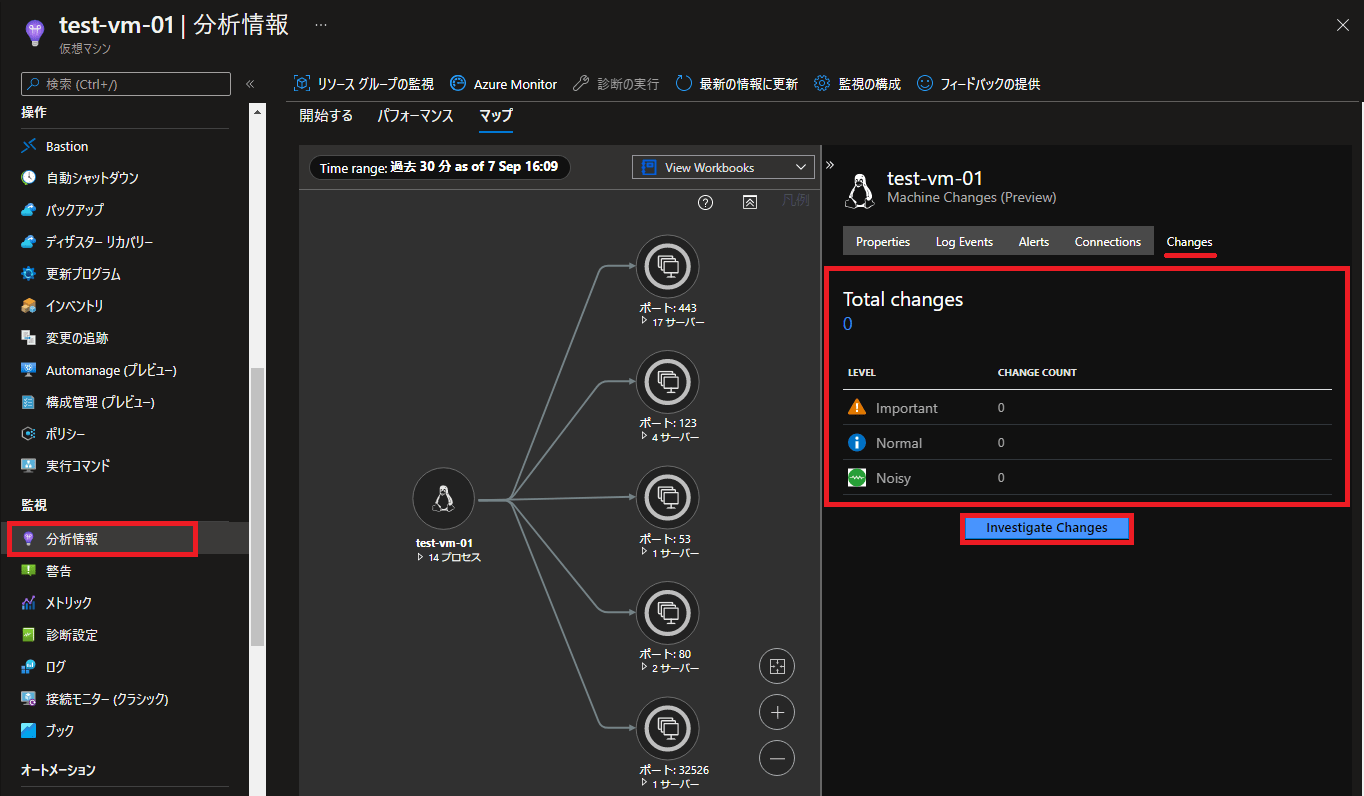Click the Important level row
The width and height of the screenshot is (1364, 796).
(x=1087, y=408)
